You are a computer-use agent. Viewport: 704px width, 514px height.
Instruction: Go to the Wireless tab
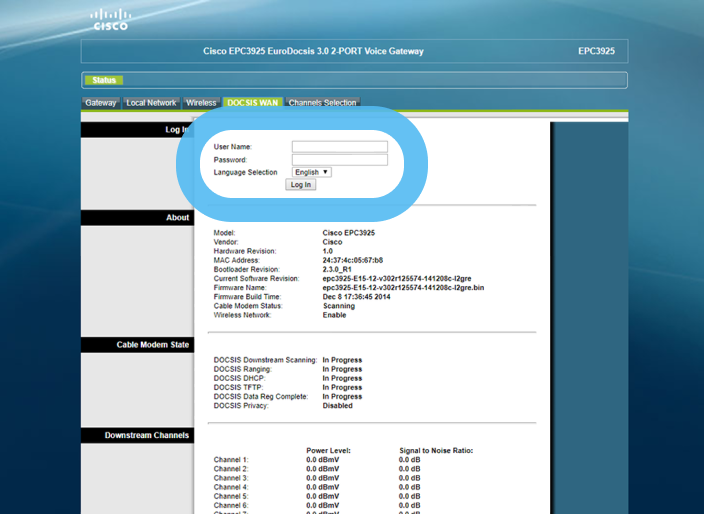click(201, 103)
